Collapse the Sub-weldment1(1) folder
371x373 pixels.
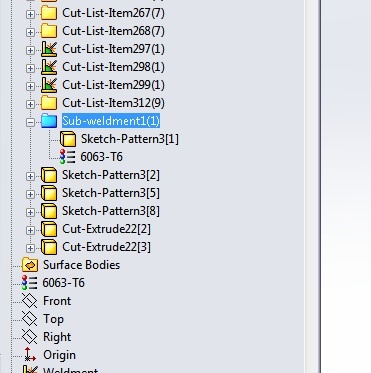(x=30, y=122)
